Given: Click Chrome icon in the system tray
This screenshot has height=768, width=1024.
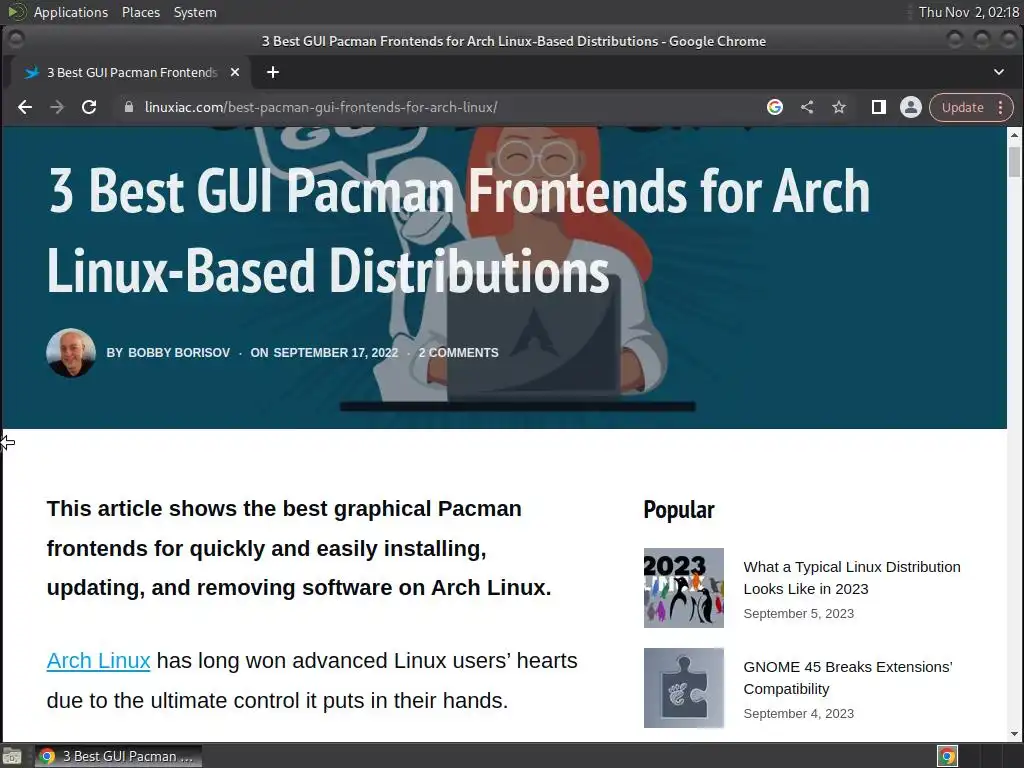Looking at the screenshot, I should [x=947, y=756].
